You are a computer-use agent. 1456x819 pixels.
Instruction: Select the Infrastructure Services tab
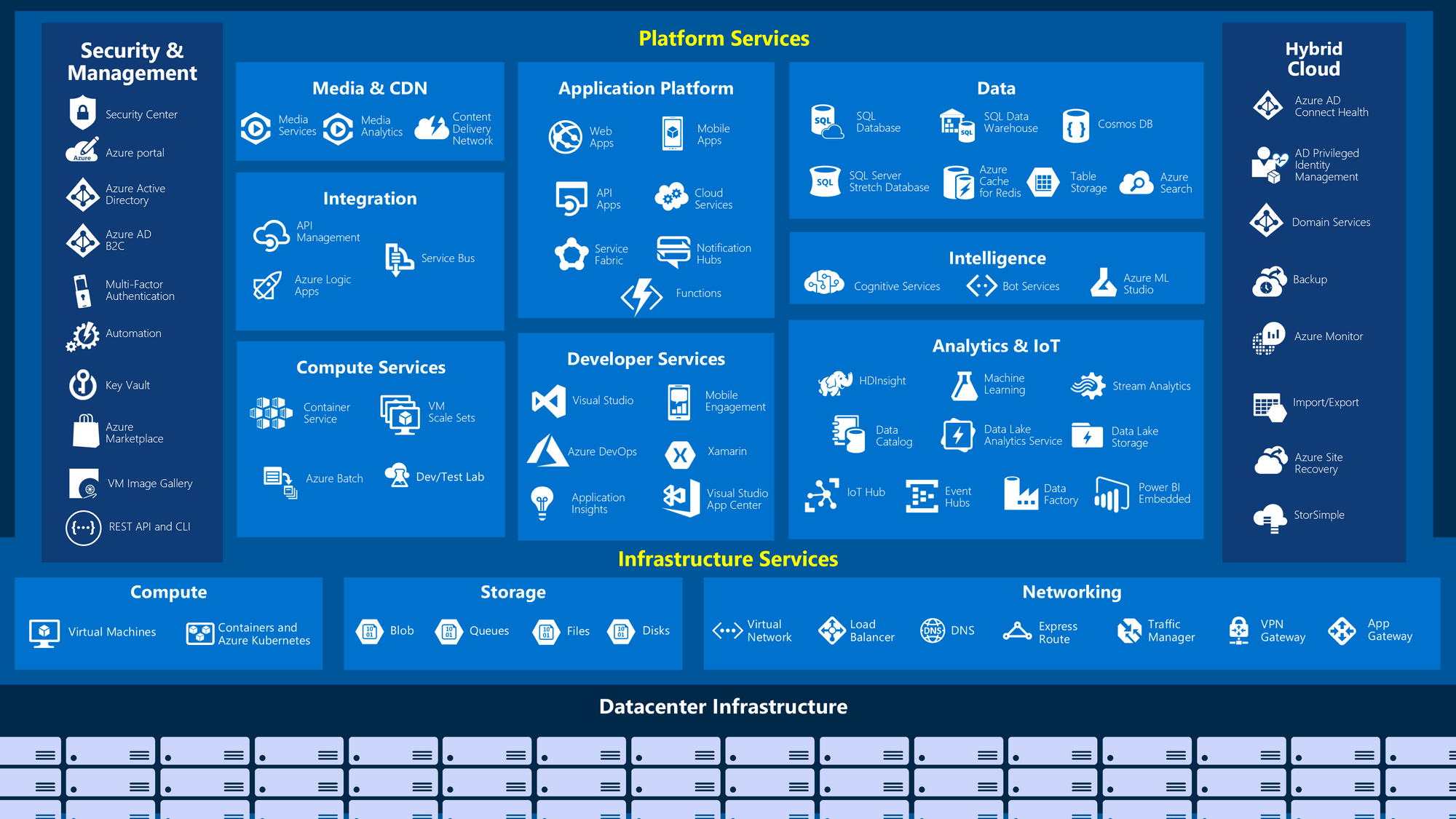[728, 560]
